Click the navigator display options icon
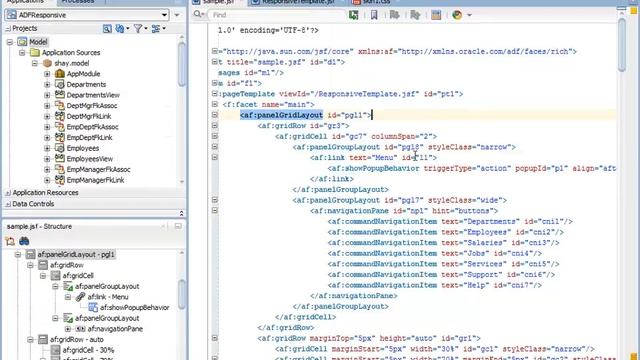The width and height of the screenshot is (640, 360). tap(156, 29)
